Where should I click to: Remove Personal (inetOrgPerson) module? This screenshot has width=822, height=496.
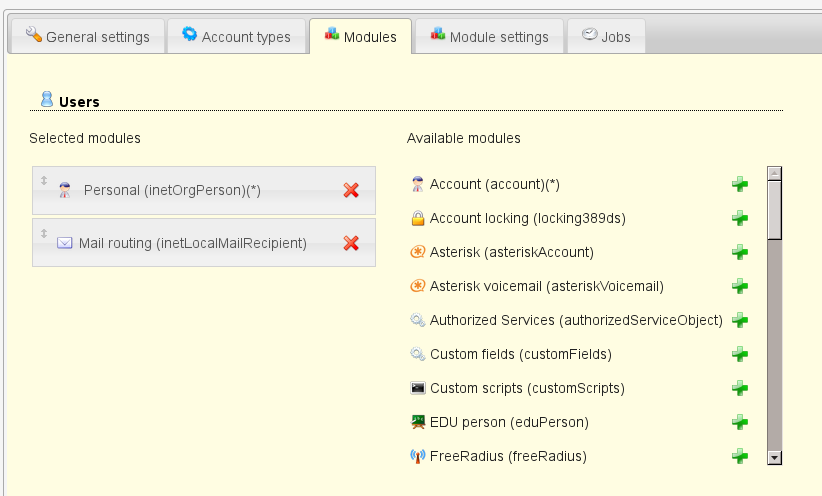pos(351,190)
